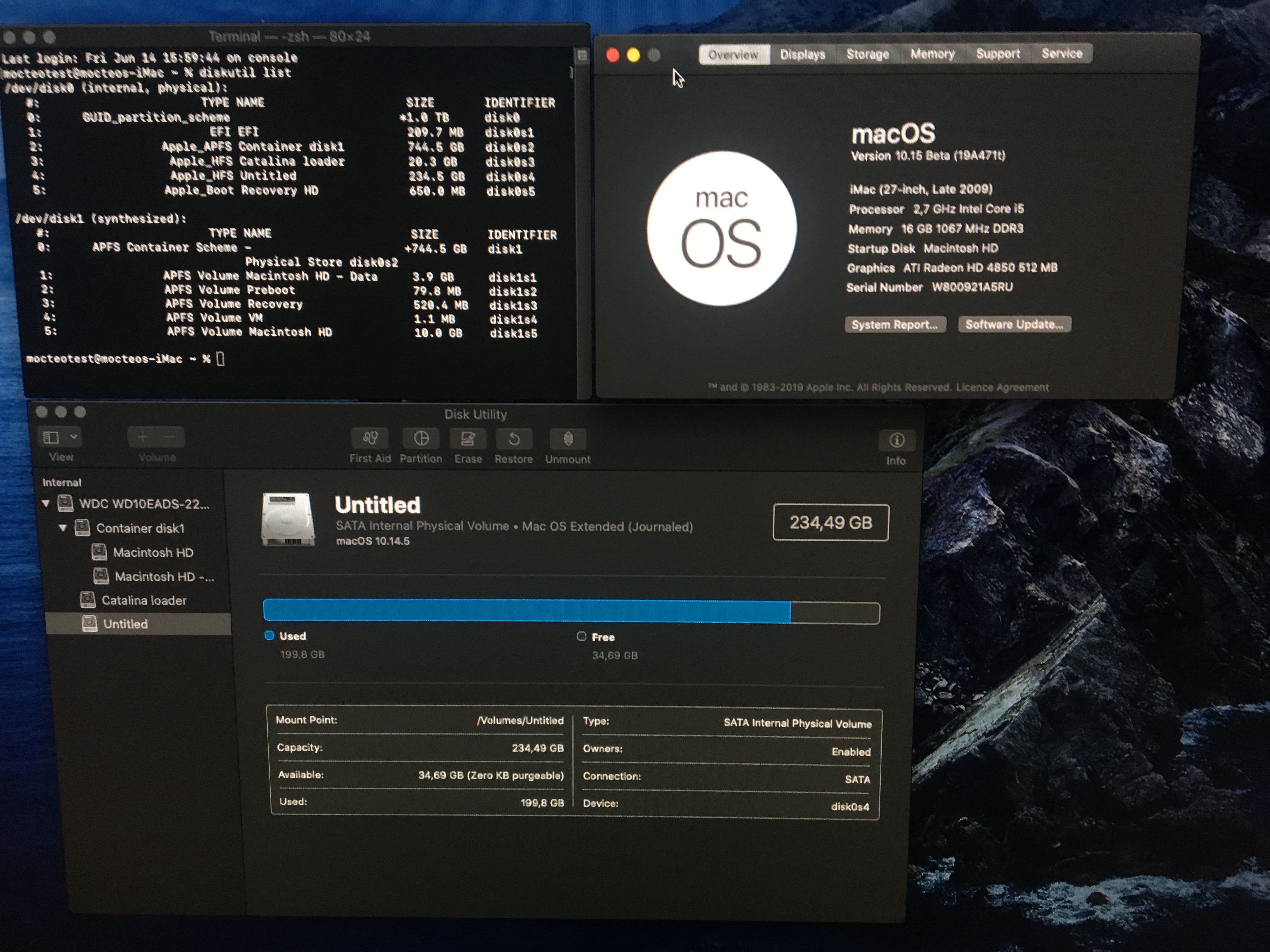Click Owners Enabled value
1270x952 pixels.
pyautogui.click(x=851, y=752)
